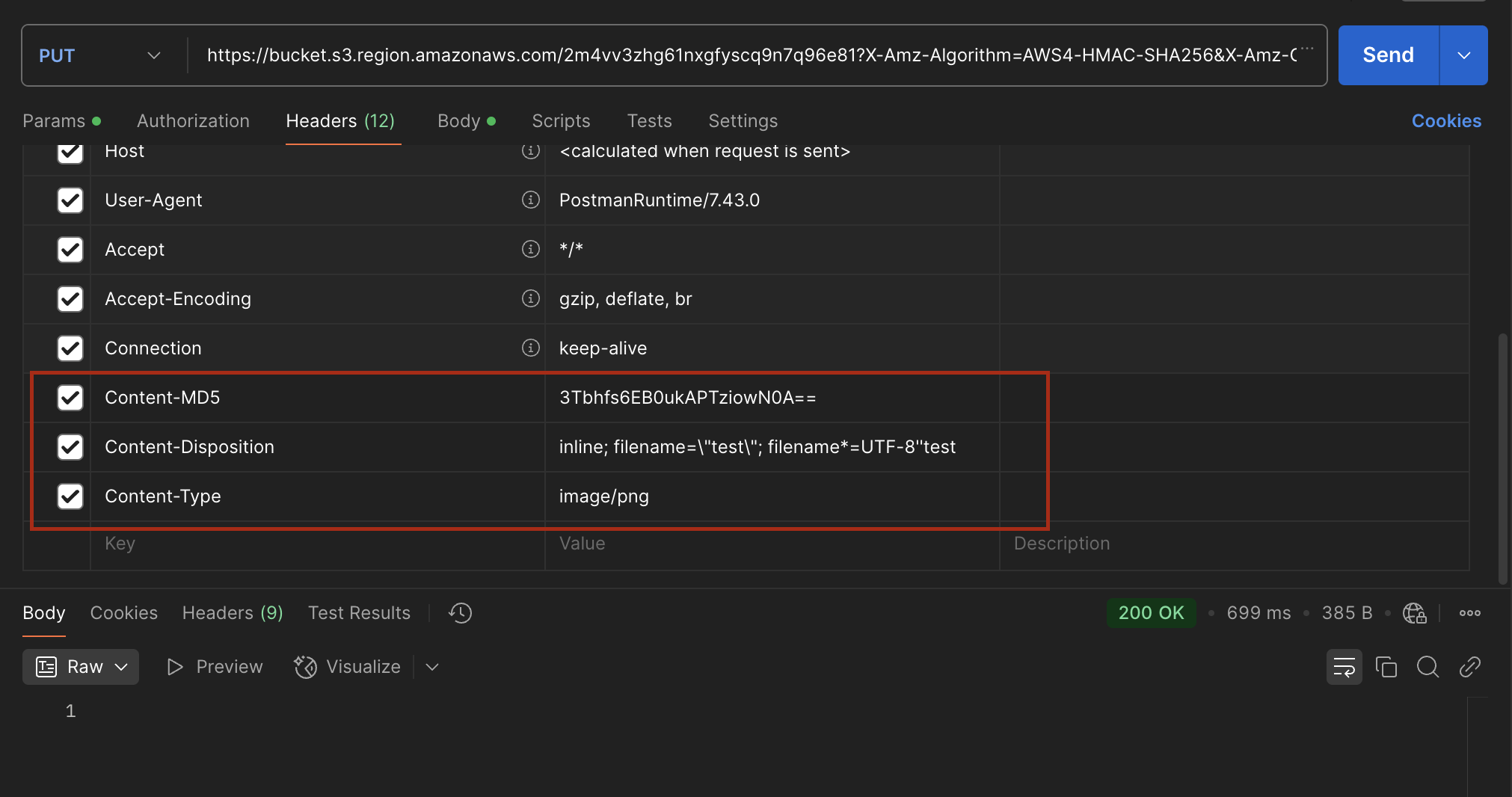Copy the response body to clipboard

tap(1386, 667)
